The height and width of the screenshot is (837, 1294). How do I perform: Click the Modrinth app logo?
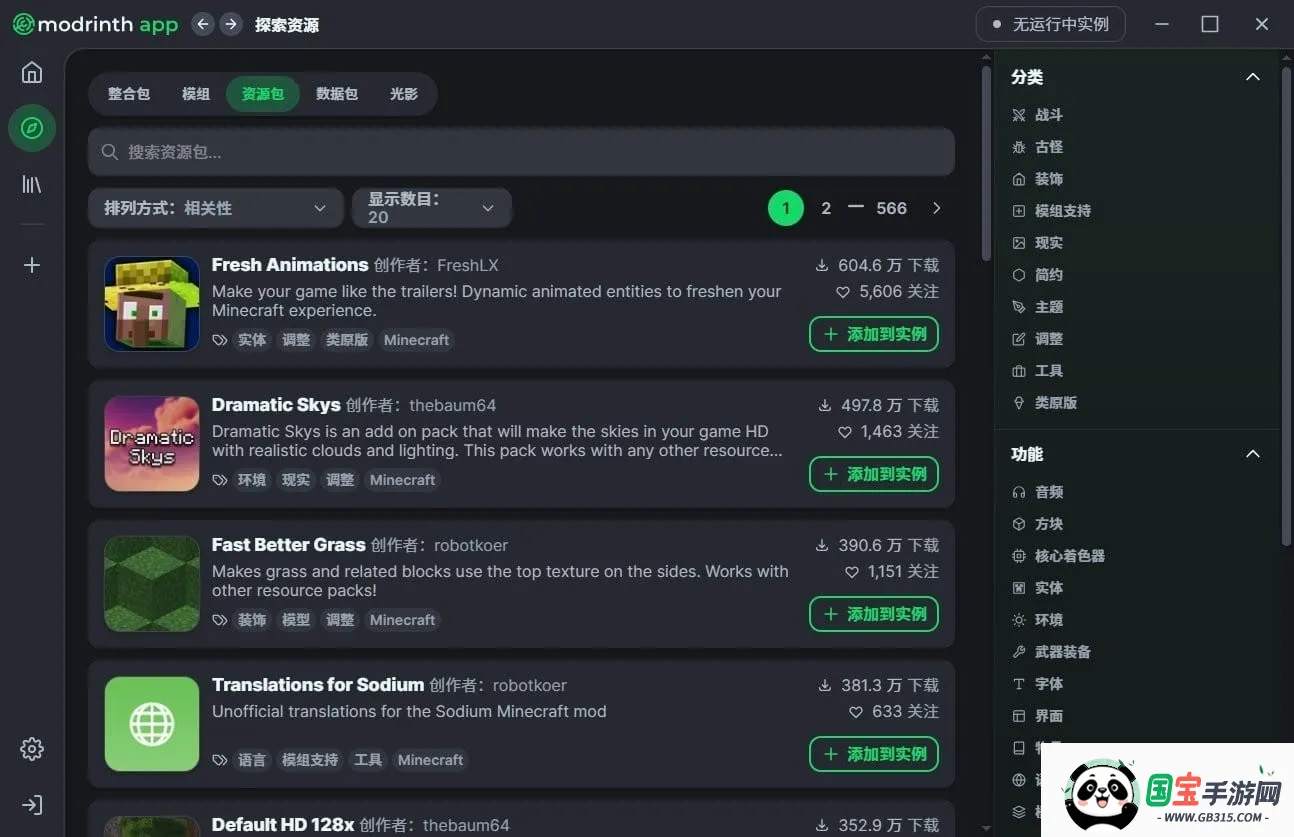95,24
